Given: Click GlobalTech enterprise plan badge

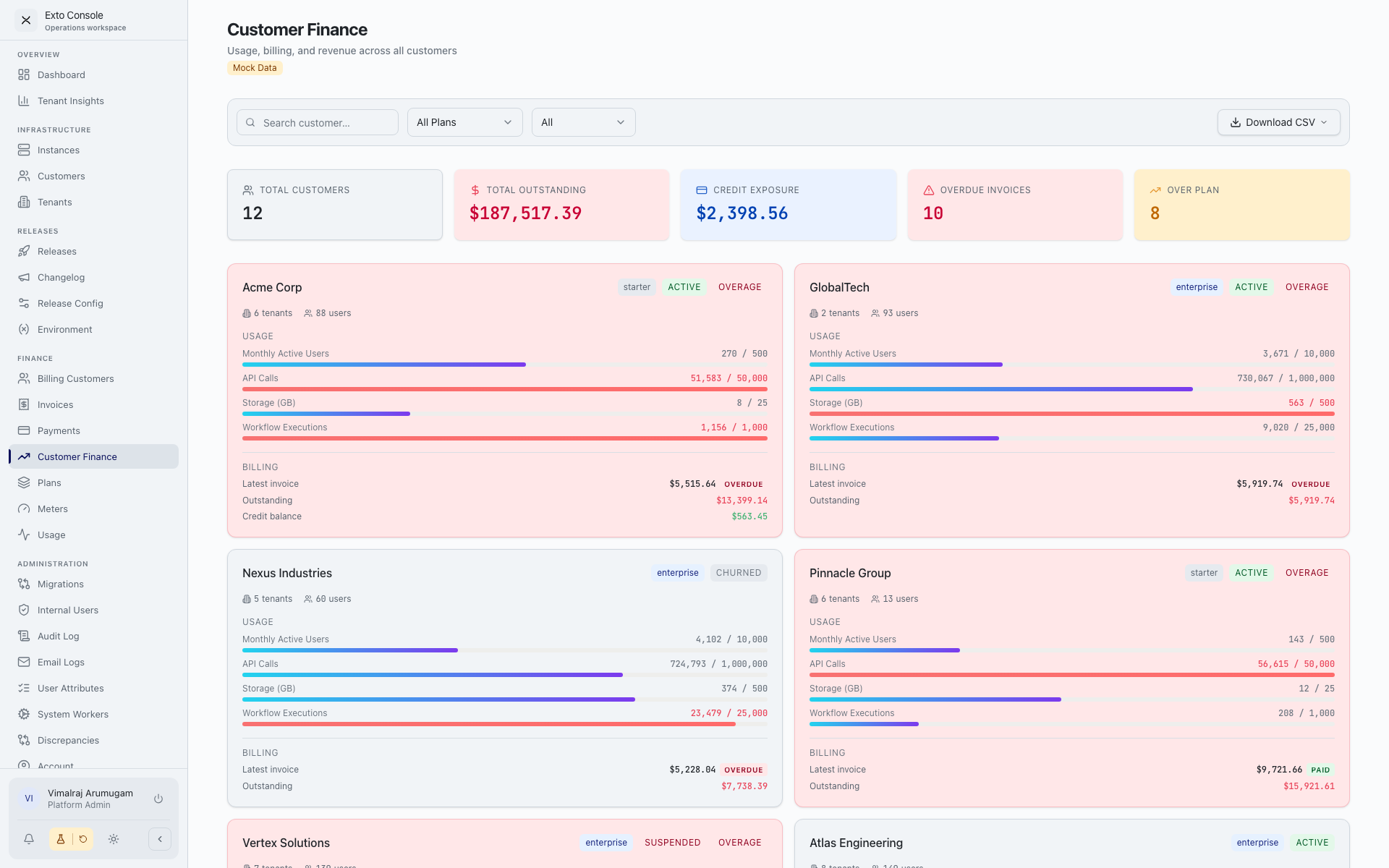Looking at the screenshot, I should click(x=1197, y=287).
